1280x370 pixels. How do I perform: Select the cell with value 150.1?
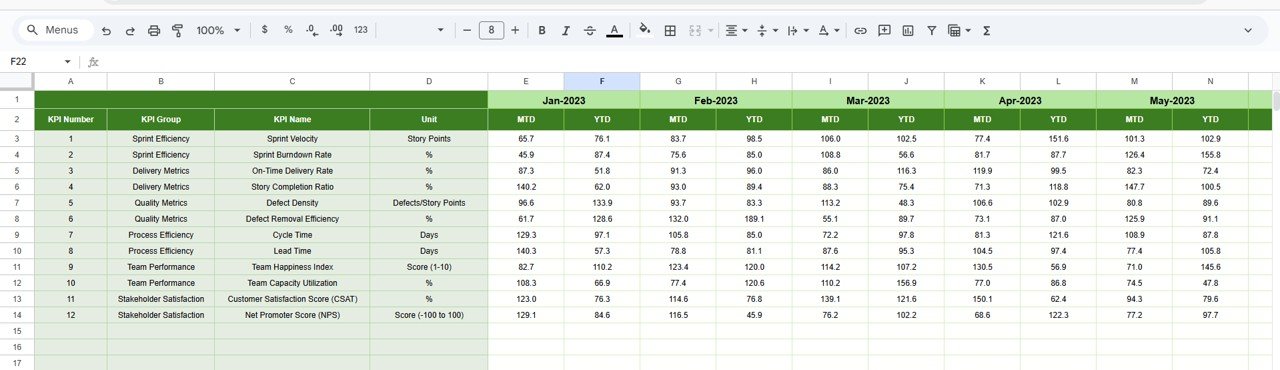(x=982, y=299)
